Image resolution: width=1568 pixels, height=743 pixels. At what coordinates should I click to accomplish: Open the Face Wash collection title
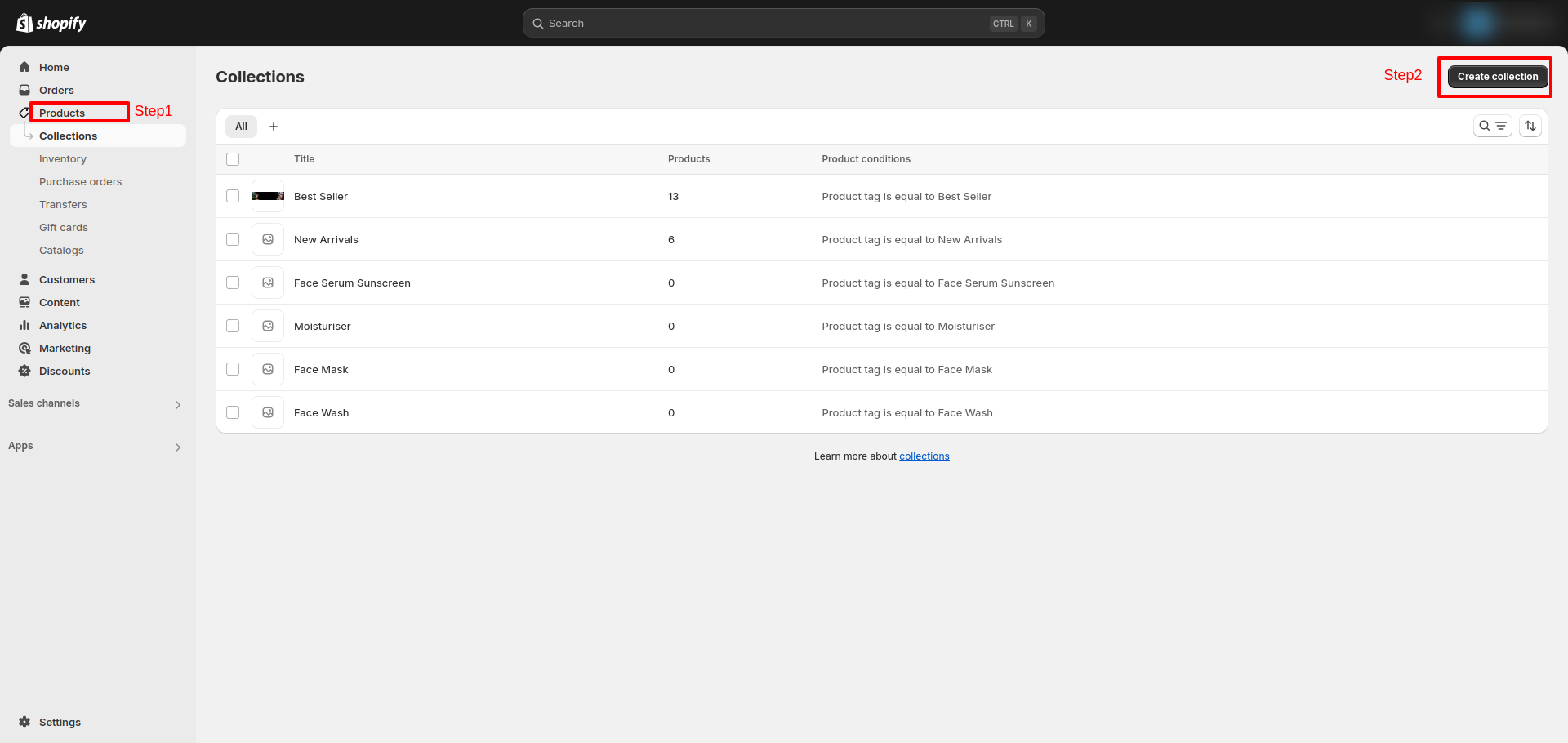point(321,412)
